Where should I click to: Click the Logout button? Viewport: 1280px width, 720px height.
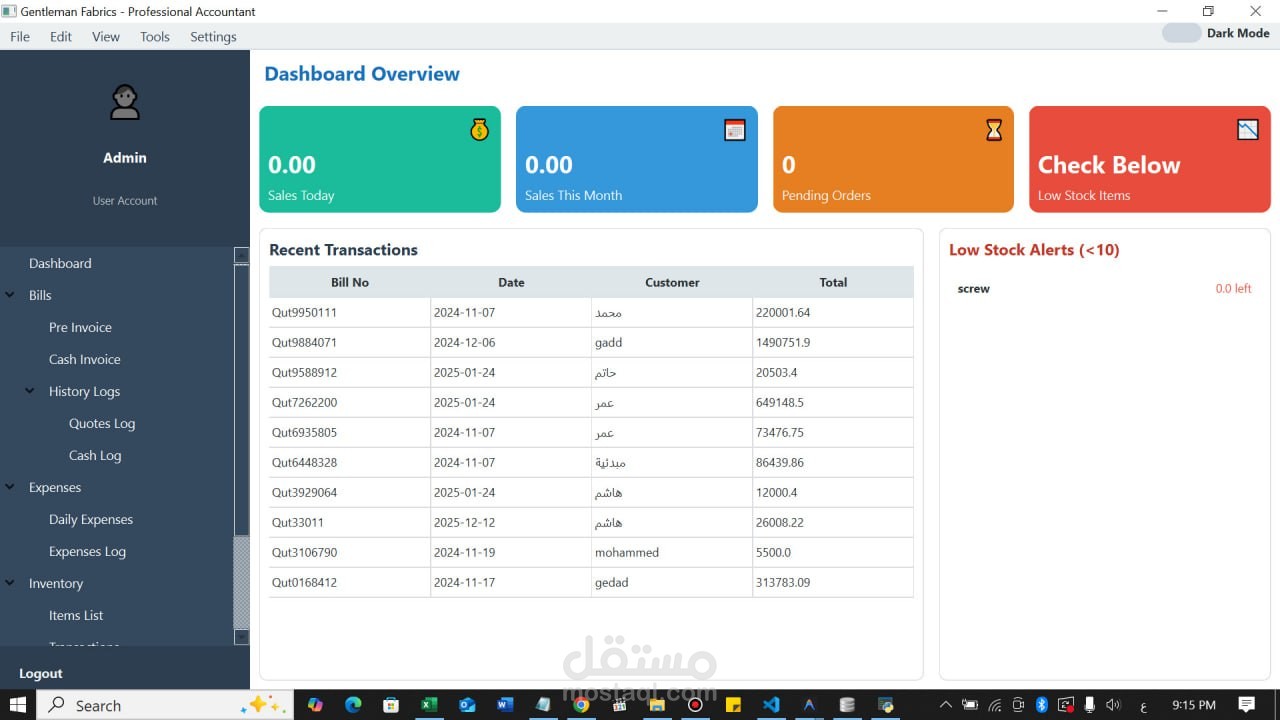tap(41, 673)
